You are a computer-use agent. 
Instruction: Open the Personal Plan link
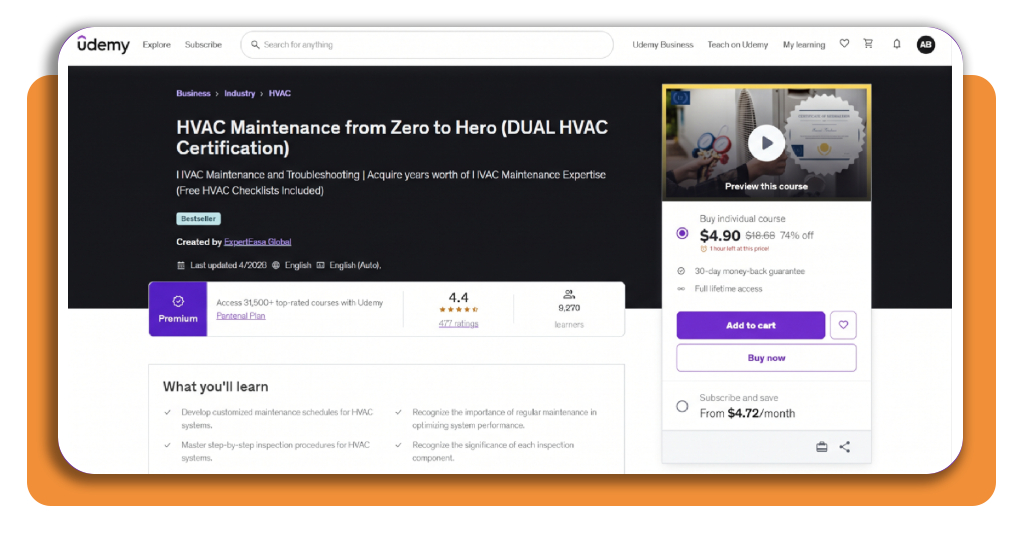pos(241,316)
